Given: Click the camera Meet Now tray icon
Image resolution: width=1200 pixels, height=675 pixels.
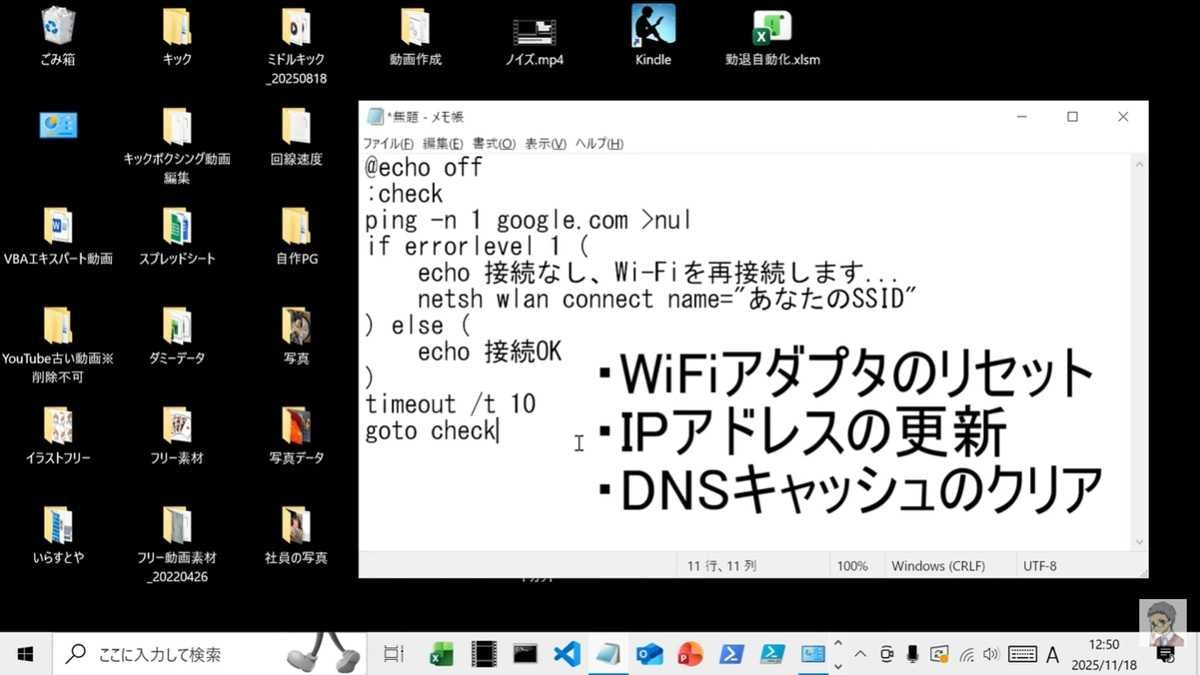Looking at the screenshot, I should click(x=886, y=655).
